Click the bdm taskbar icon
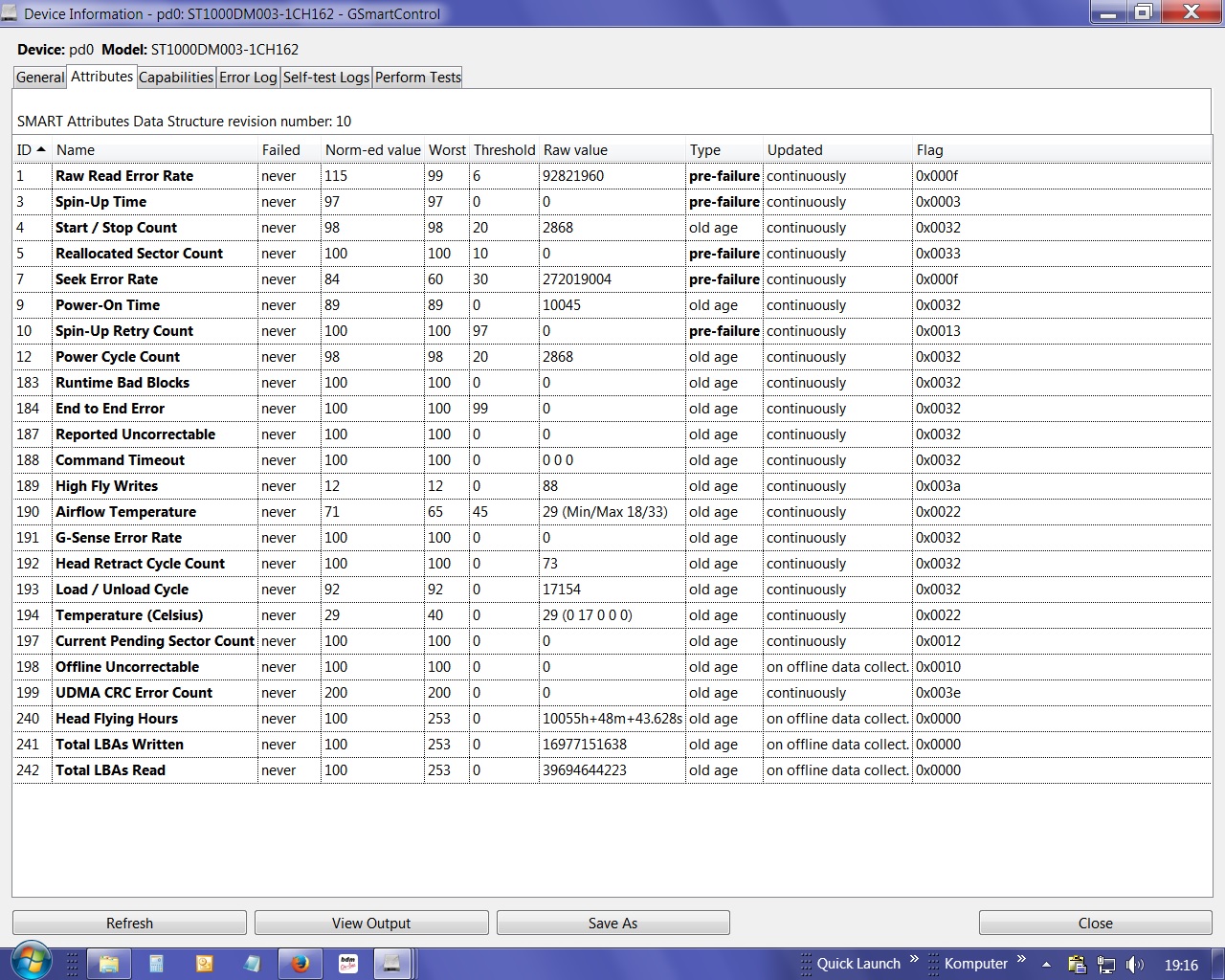The width and height of the screenshot is (1225, 980). click(x=348, y=964)
